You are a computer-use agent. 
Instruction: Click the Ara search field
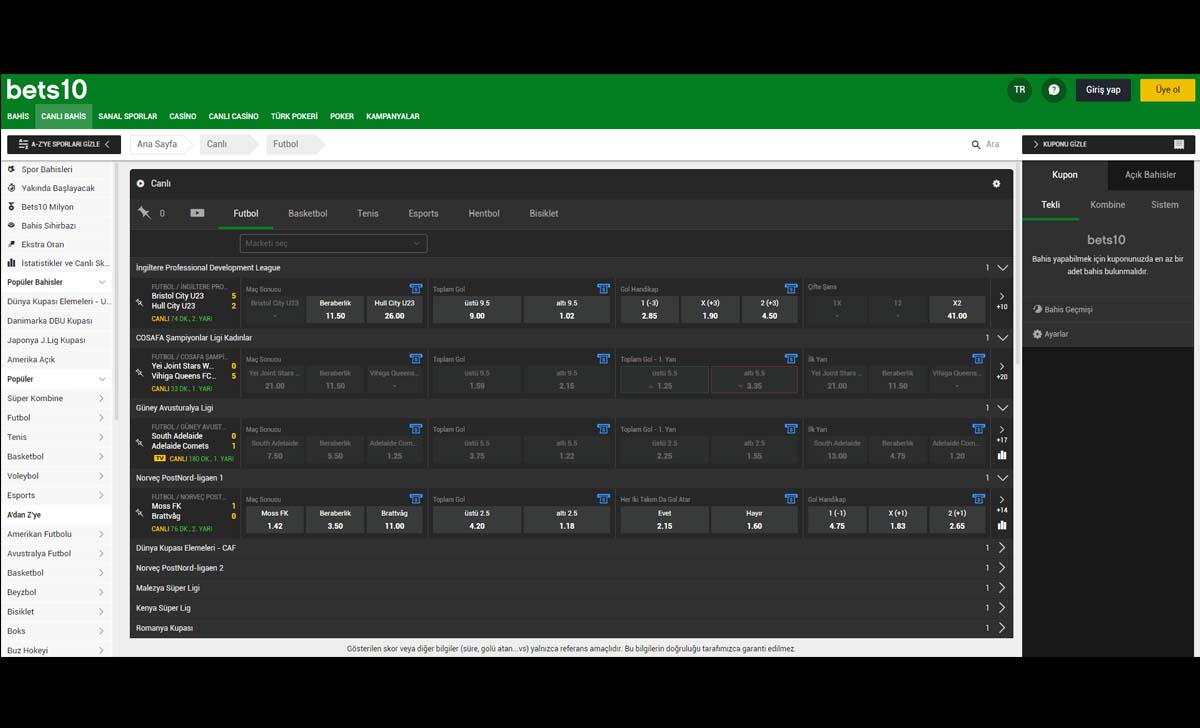(992, 145)
